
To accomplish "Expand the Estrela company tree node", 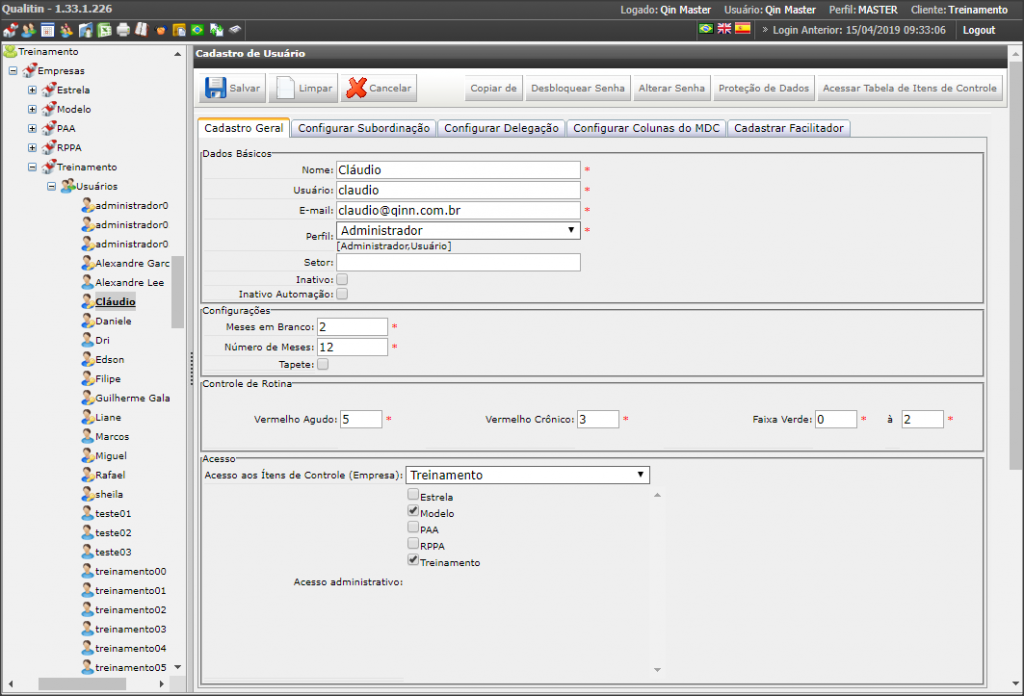I will coord(32,90).
